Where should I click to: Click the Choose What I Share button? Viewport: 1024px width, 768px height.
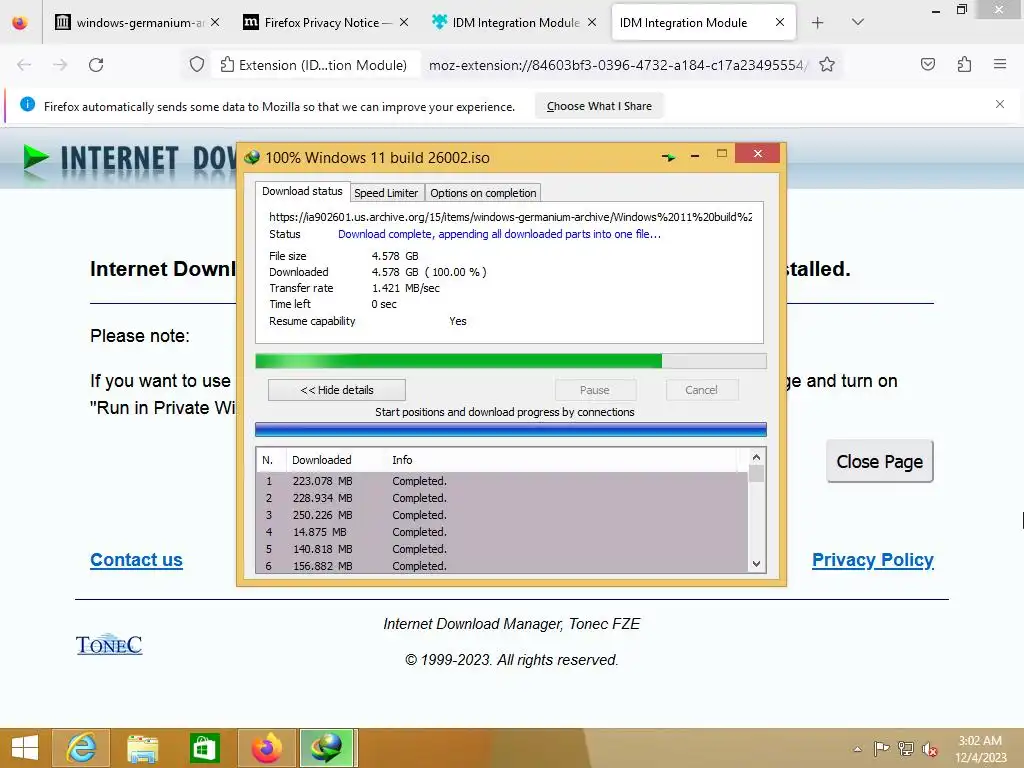pos(599,106)
